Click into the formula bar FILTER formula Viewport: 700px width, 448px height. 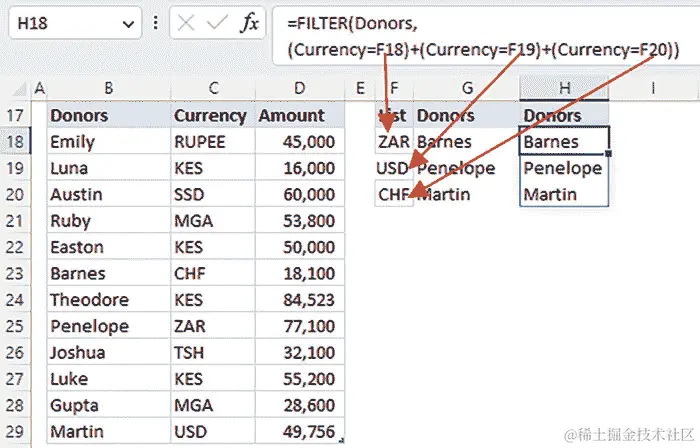pyautogui.click(x=486, y=36)
